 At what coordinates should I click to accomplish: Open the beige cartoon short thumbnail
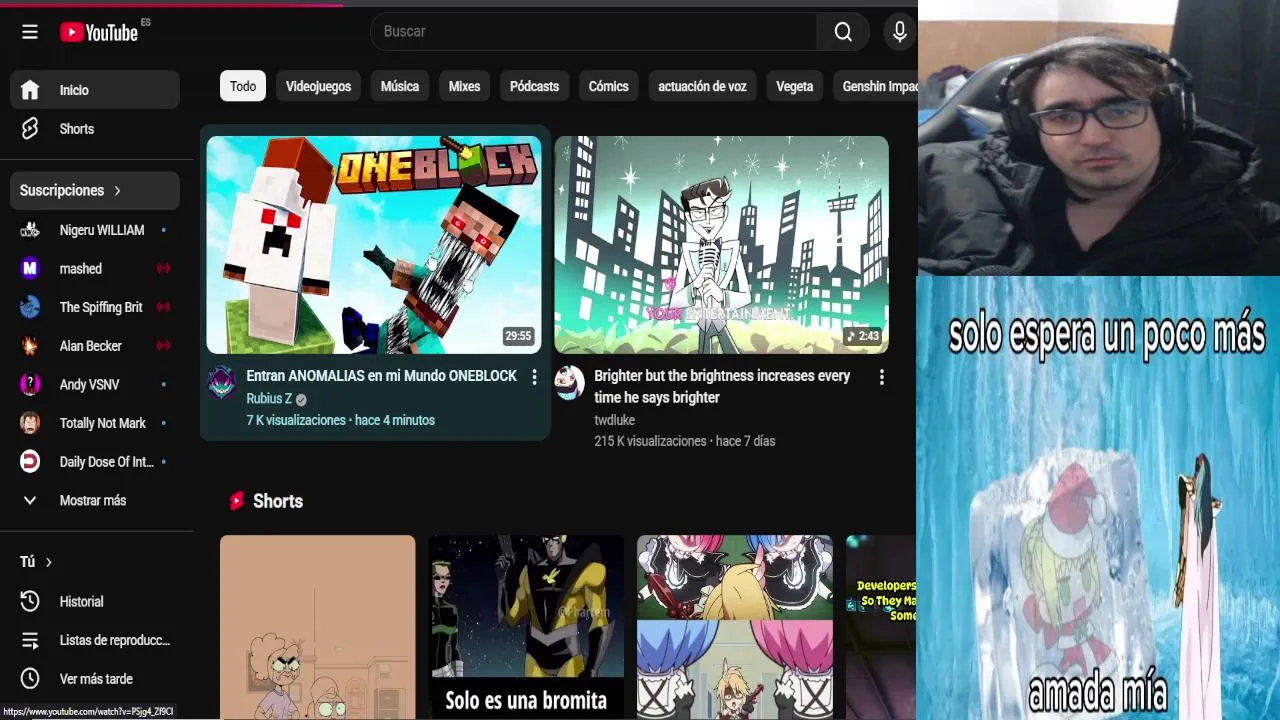317,627
